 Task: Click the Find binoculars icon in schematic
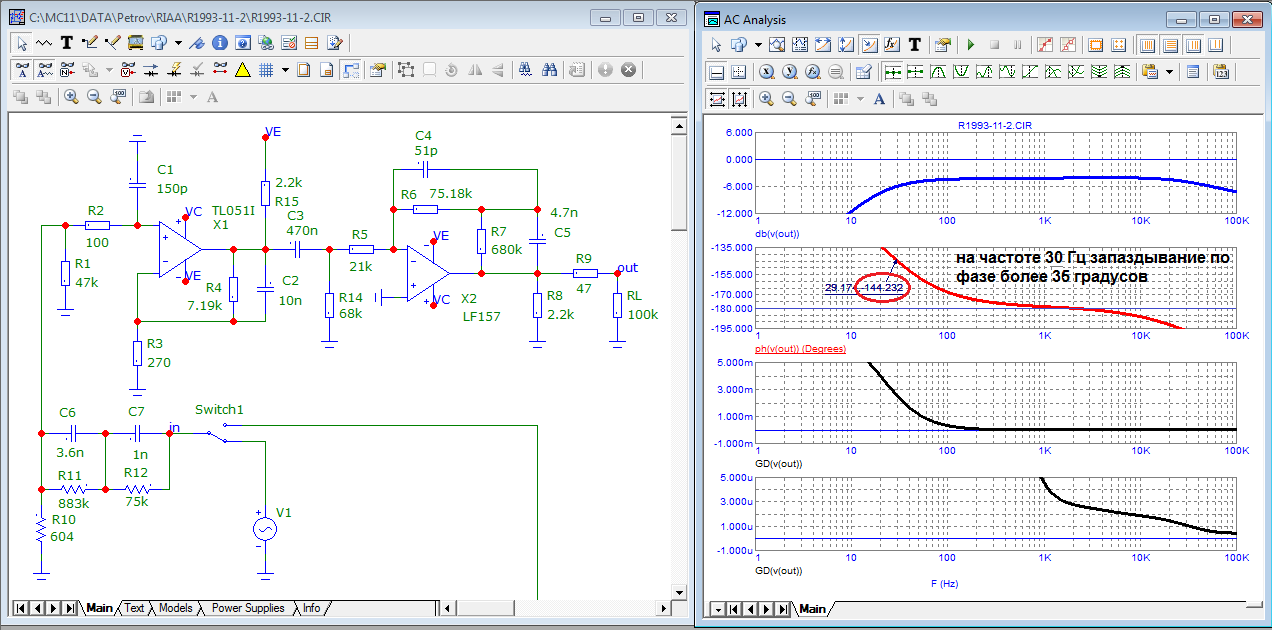point(550,70)
